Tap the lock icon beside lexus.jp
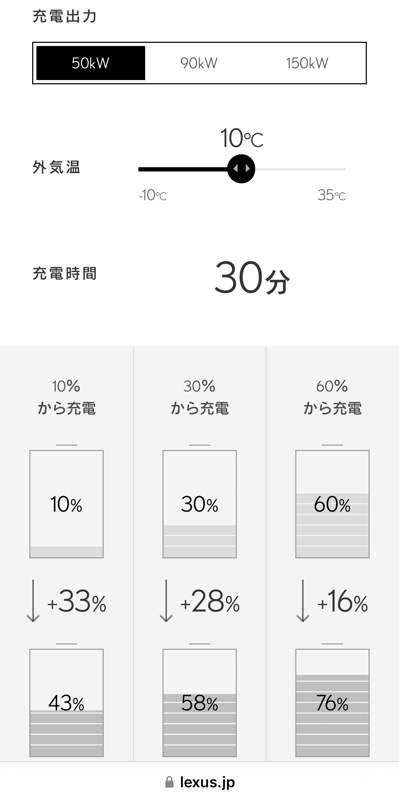The width and height of the screenshot is (399, 800). tap(169, 782)
